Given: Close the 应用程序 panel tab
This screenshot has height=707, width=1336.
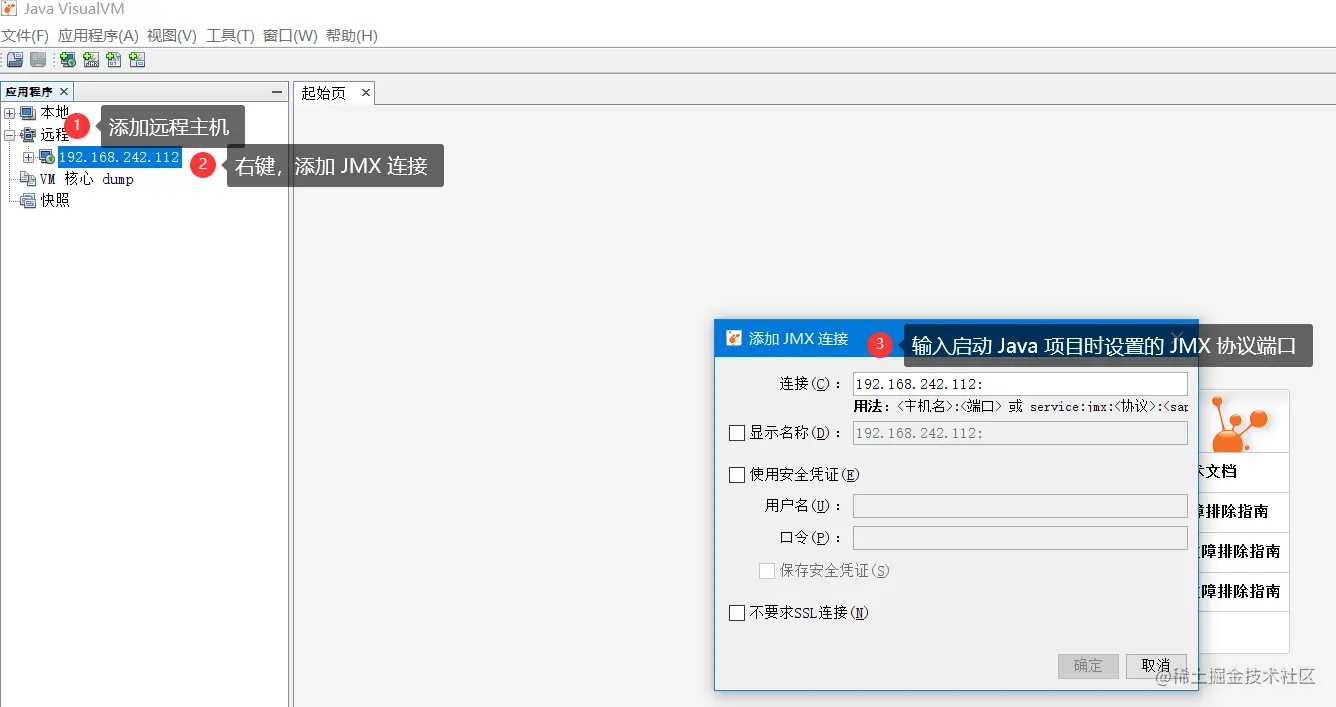Looking at the screenshot, I should point(64,92).
